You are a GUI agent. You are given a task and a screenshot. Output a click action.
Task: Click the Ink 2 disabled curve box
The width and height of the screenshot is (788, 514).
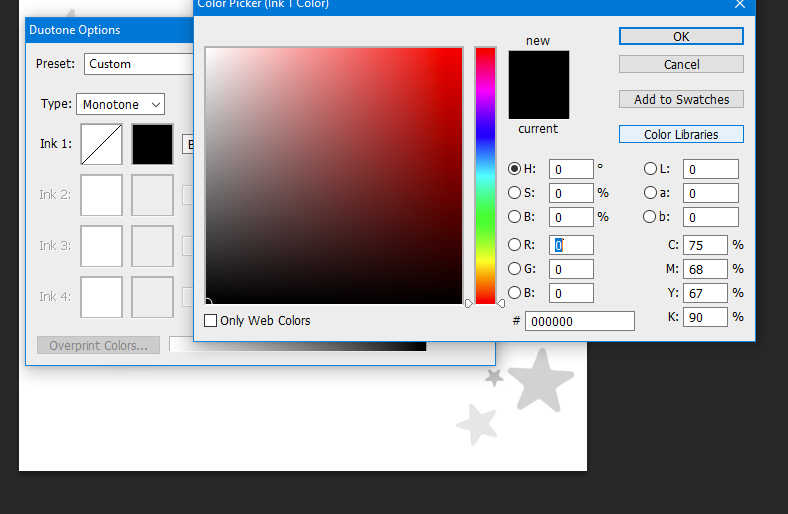(102, 195)
